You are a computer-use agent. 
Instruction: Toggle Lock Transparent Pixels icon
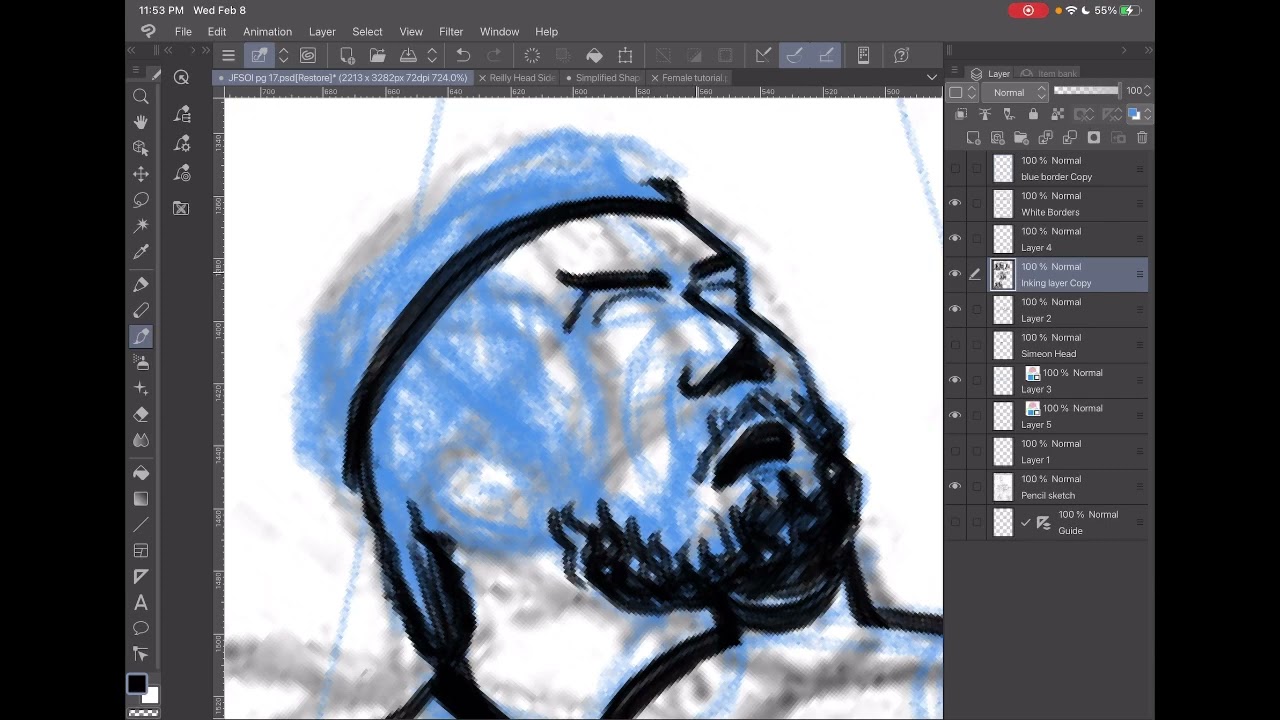click(x=1057, y=115)
